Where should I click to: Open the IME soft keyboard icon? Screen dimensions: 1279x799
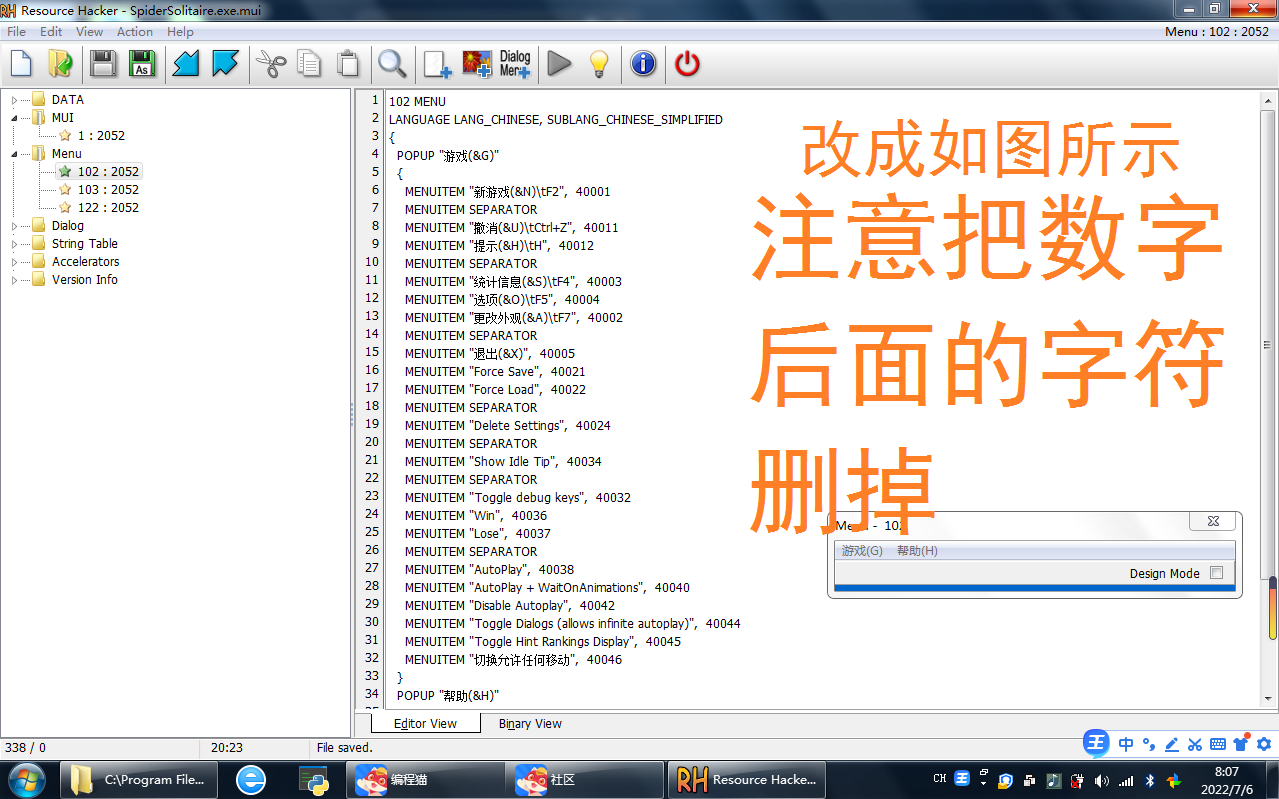(1217, 744)
